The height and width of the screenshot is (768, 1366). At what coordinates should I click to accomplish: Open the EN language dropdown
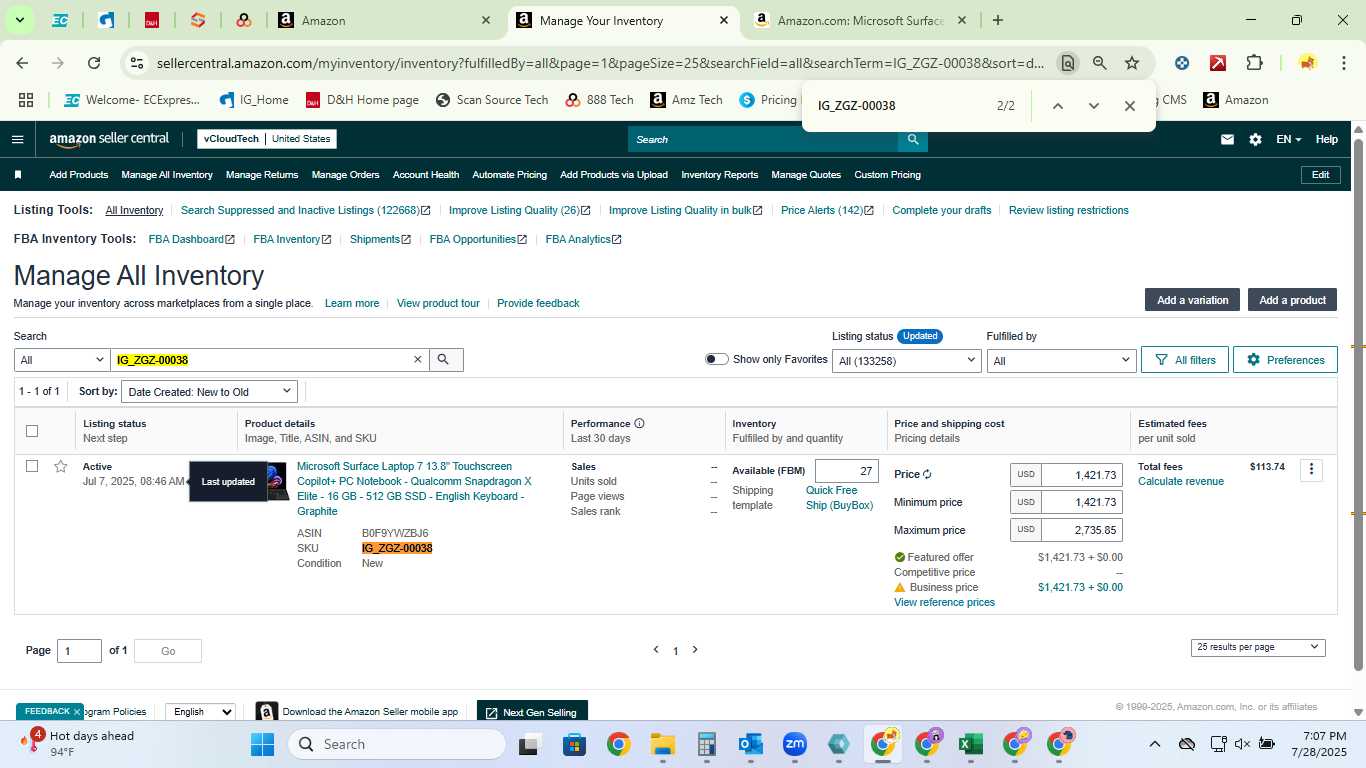[x=1288, y=139]
